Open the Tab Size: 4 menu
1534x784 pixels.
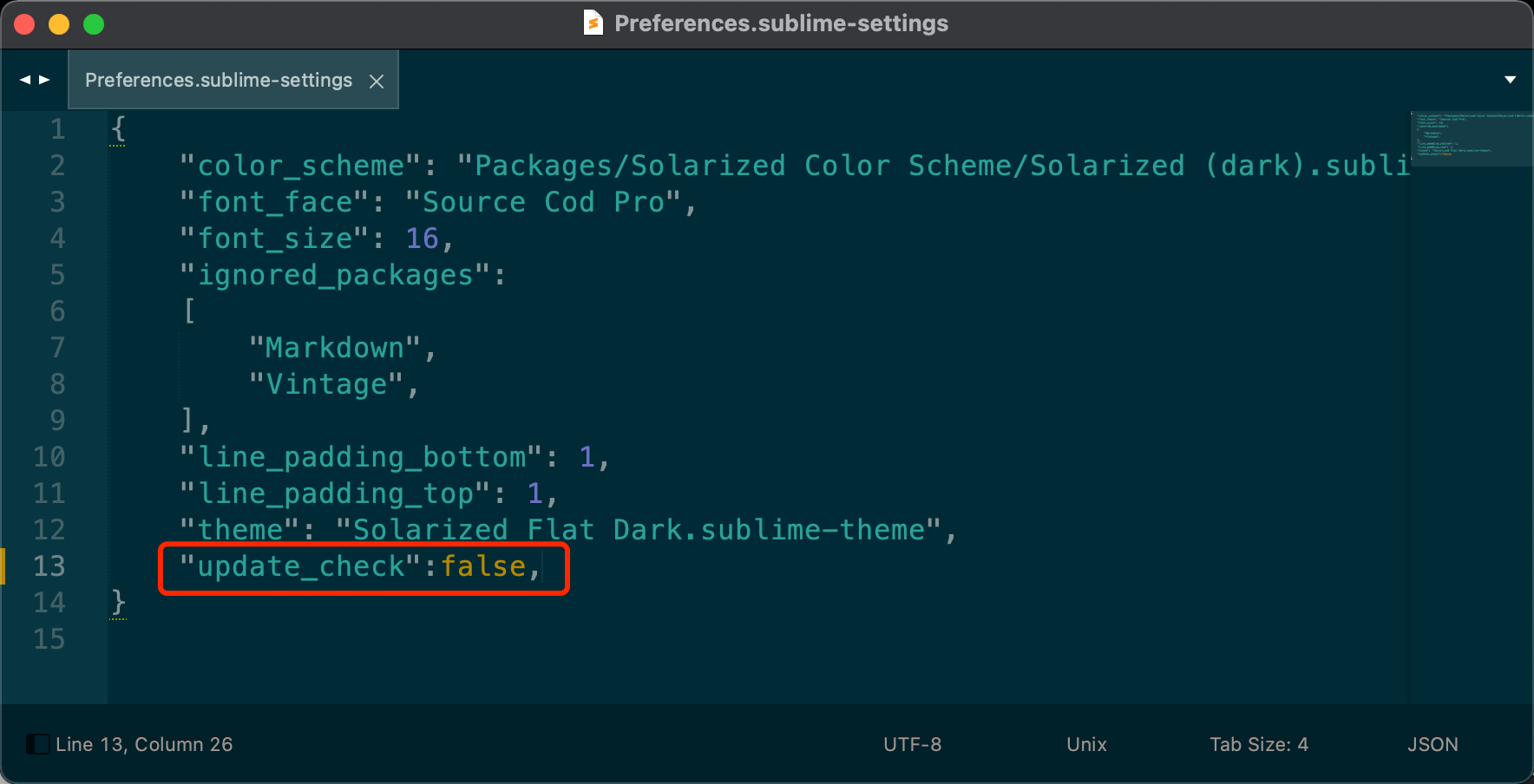(1259, 744)
